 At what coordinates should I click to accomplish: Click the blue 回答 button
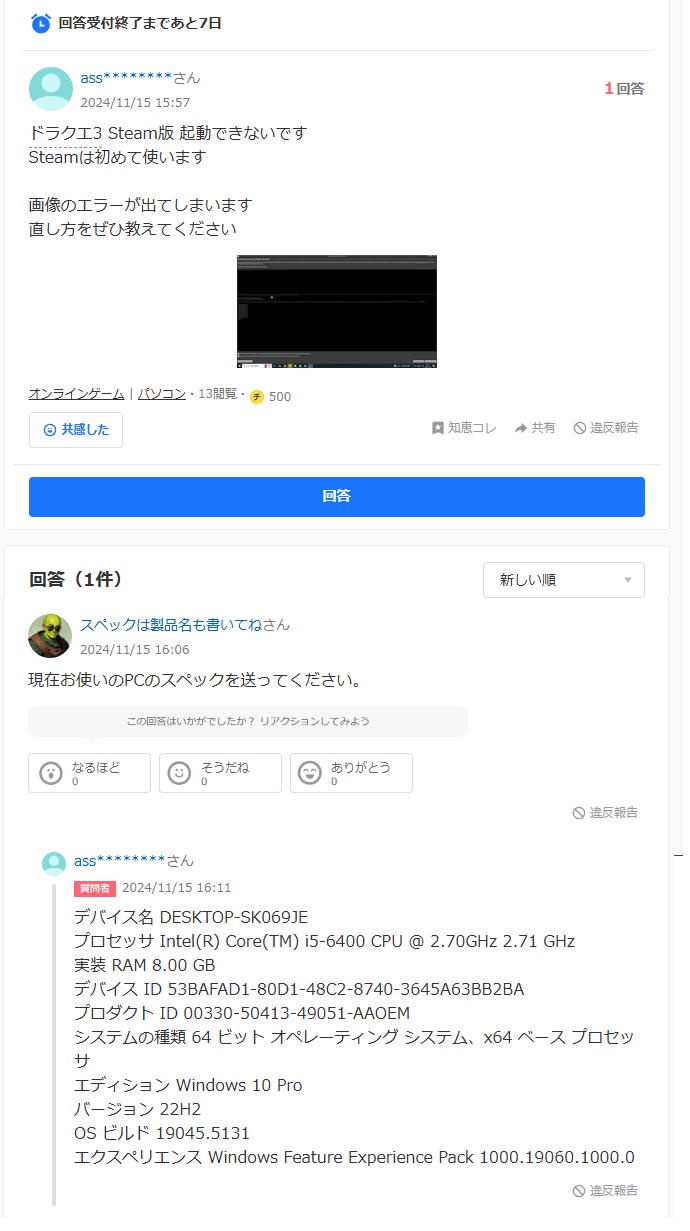(x=337, y=497)
